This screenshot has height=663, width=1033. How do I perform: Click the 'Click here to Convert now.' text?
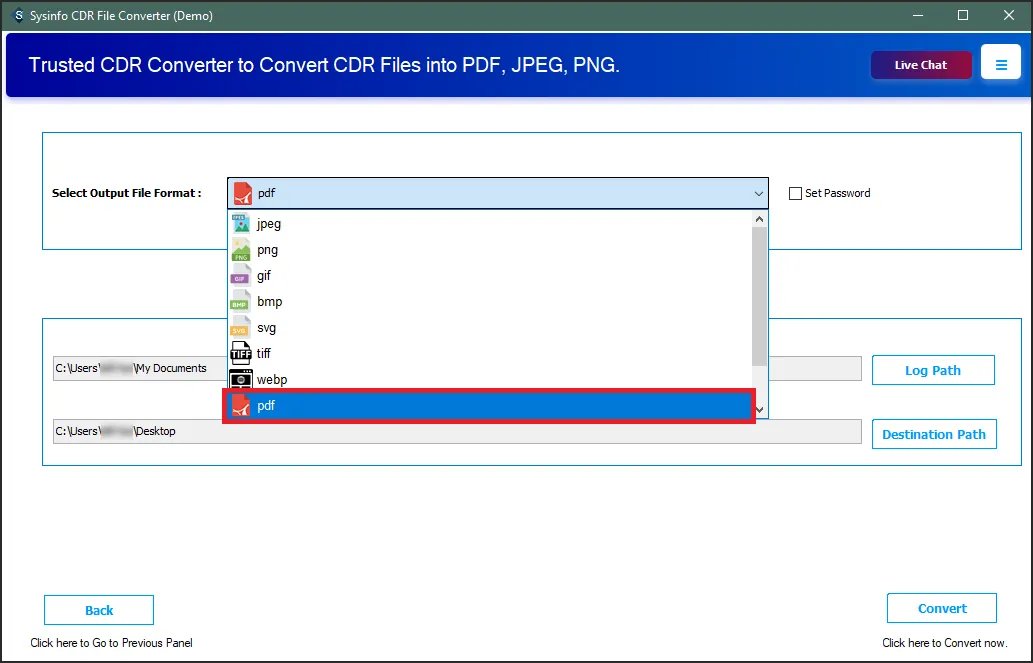944,643
